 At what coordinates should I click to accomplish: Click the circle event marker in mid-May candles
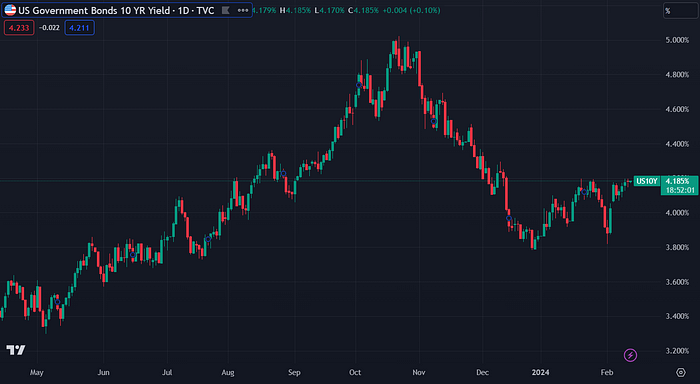(57, 302)
